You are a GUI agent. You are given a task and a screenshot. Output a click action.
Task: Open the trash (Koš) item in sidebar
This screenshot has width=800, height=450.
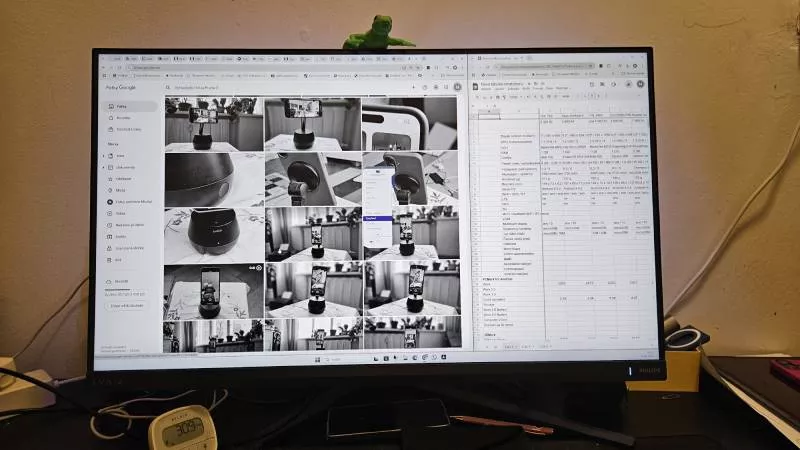119,259
